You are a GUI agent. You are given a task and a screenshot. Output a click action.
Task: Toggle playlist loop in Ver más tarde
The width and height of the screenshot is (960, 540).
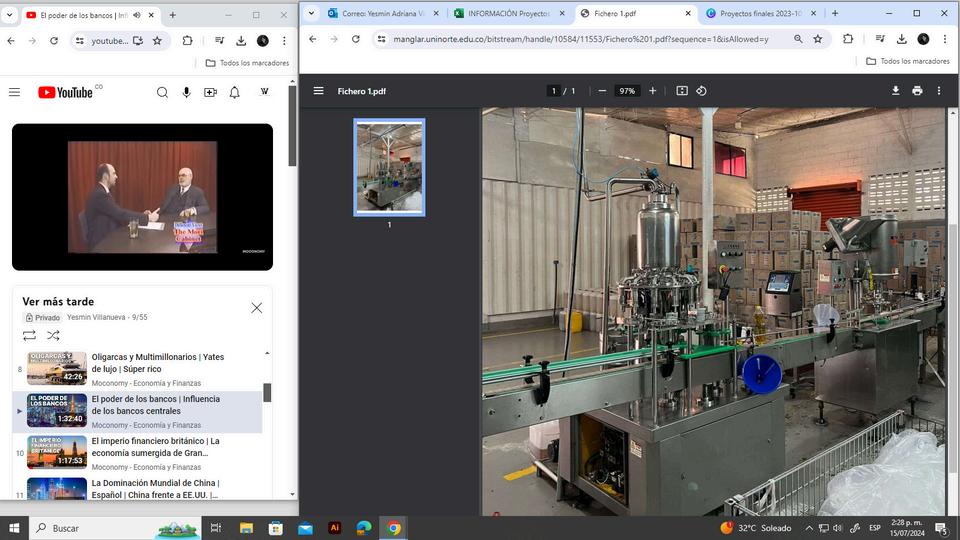(29, 336)
